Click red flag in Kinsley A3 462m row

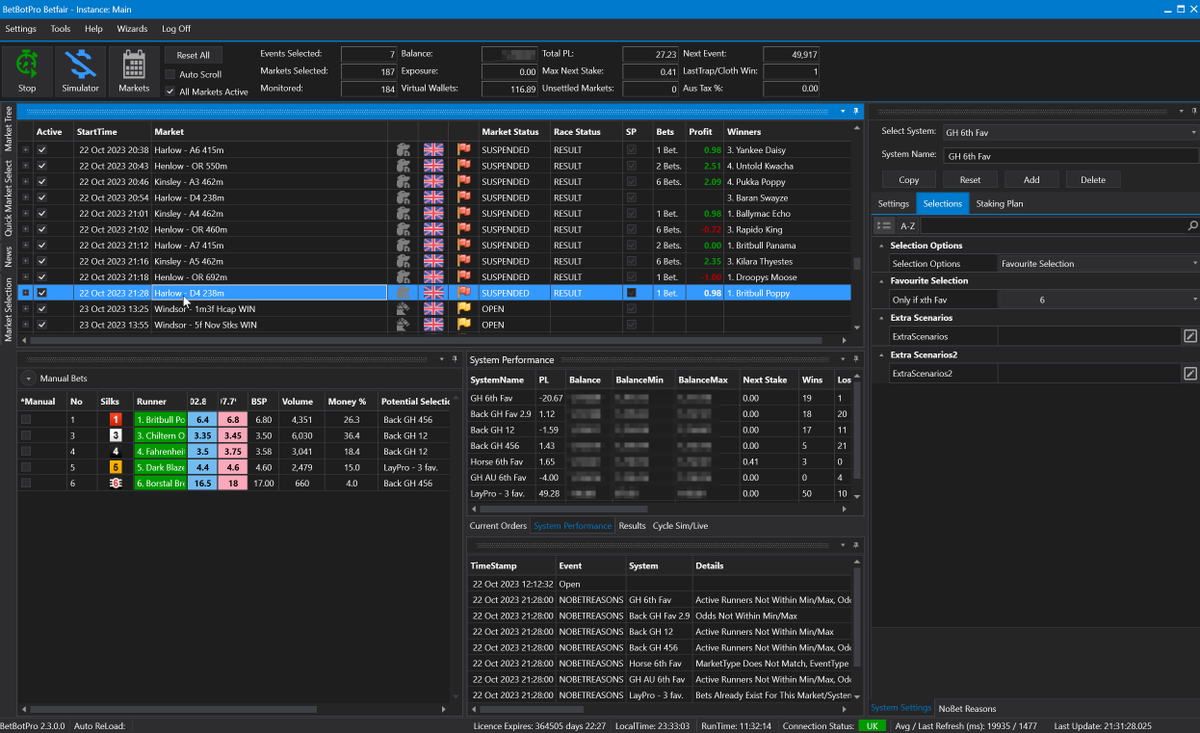coord(463,182)
